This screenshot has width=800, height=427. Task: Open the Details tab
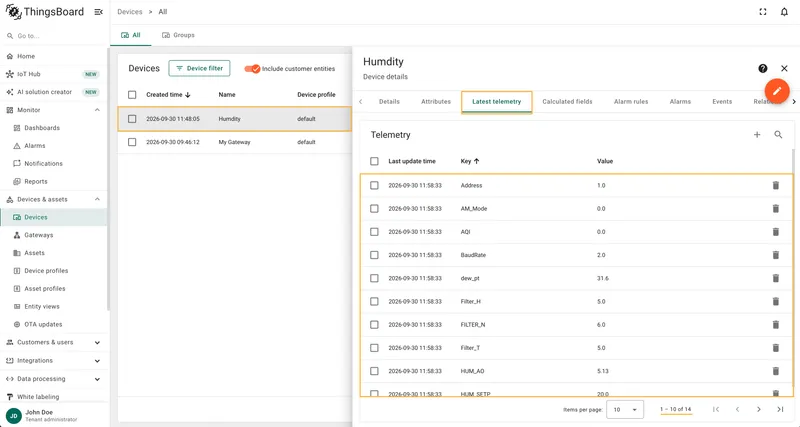tap(389, 102)
